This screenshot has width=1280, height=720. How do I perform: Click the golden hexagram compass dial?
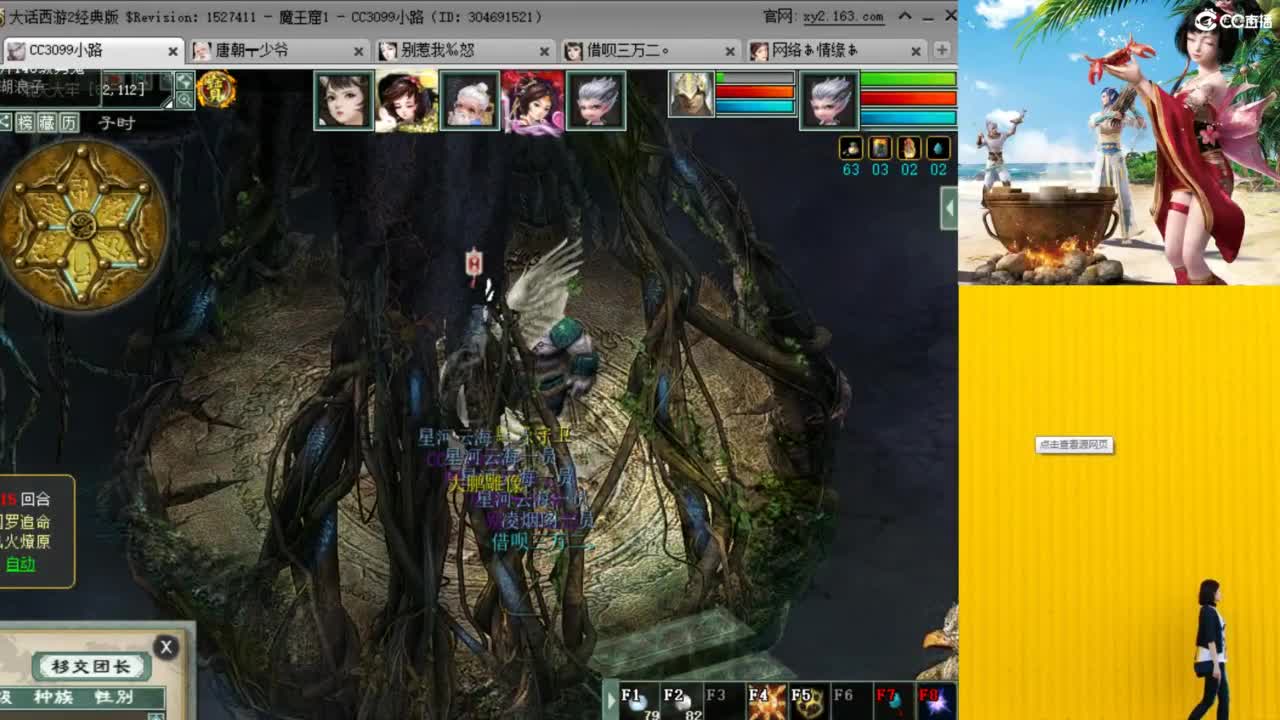pyautogui.click(x=84, y=225)
